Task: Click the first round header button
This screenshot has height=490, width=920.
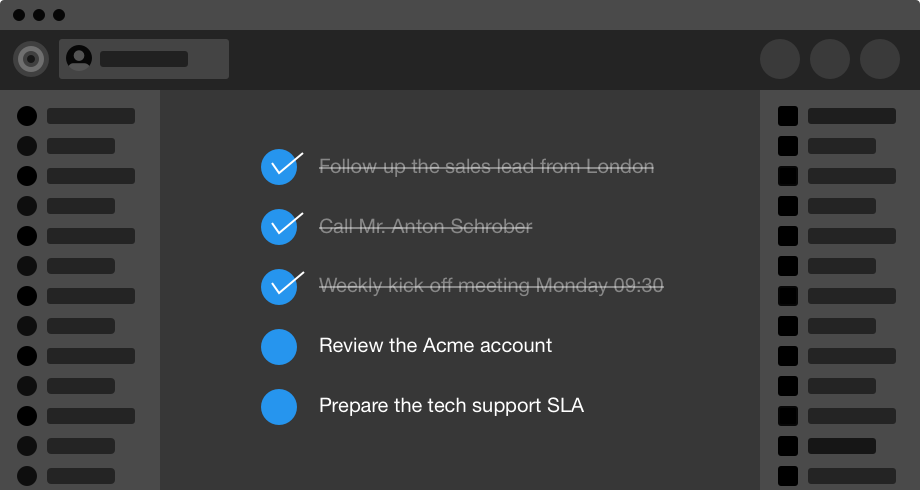Action: coord(780,59)
